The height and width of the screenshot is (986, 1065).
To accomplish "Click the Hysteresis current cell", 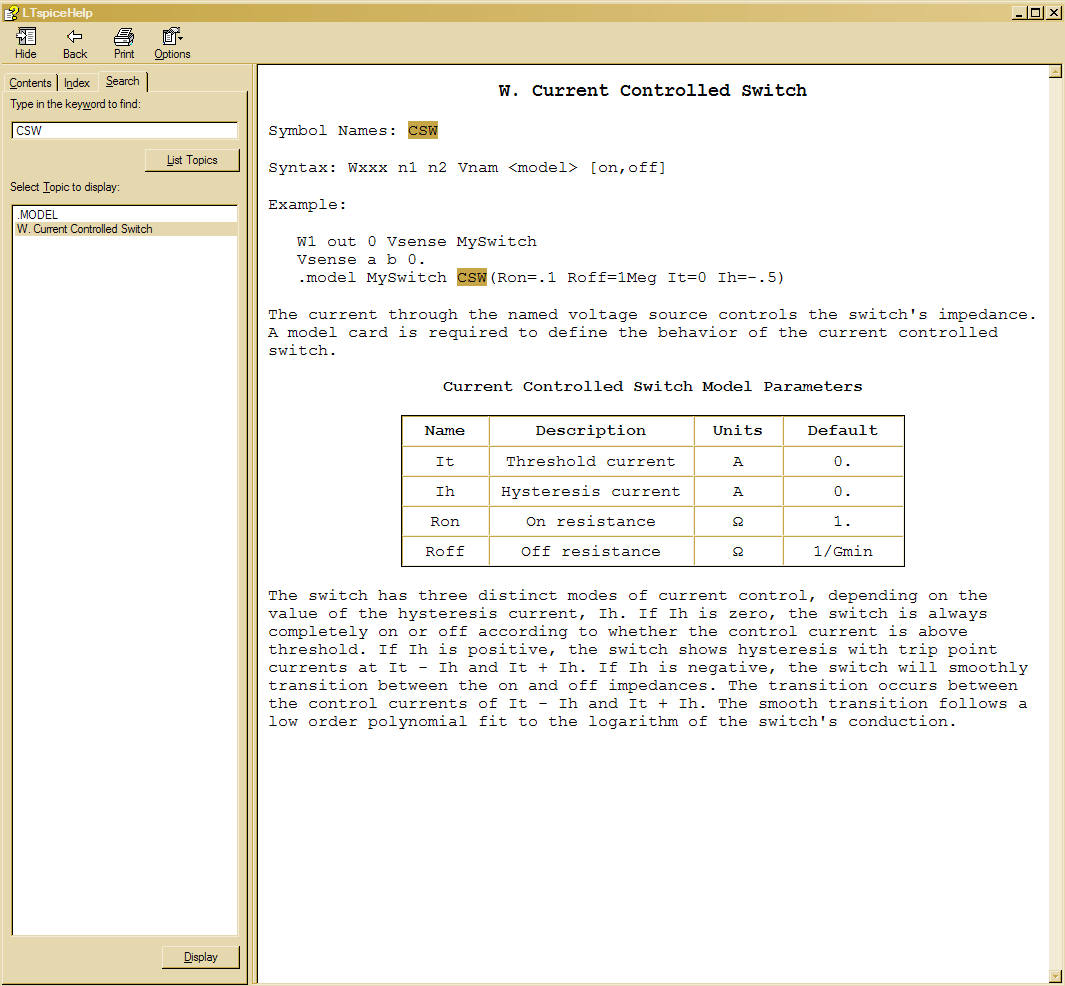I will (591, 492).
